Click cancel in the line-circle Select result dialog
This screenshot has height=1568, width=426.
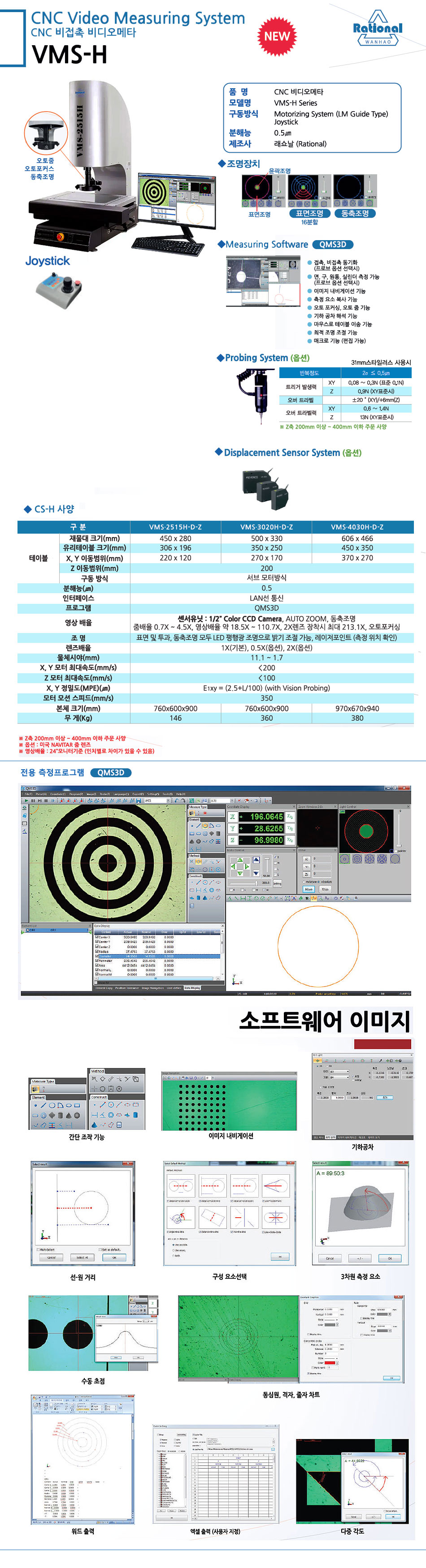tap(51, 1258)
